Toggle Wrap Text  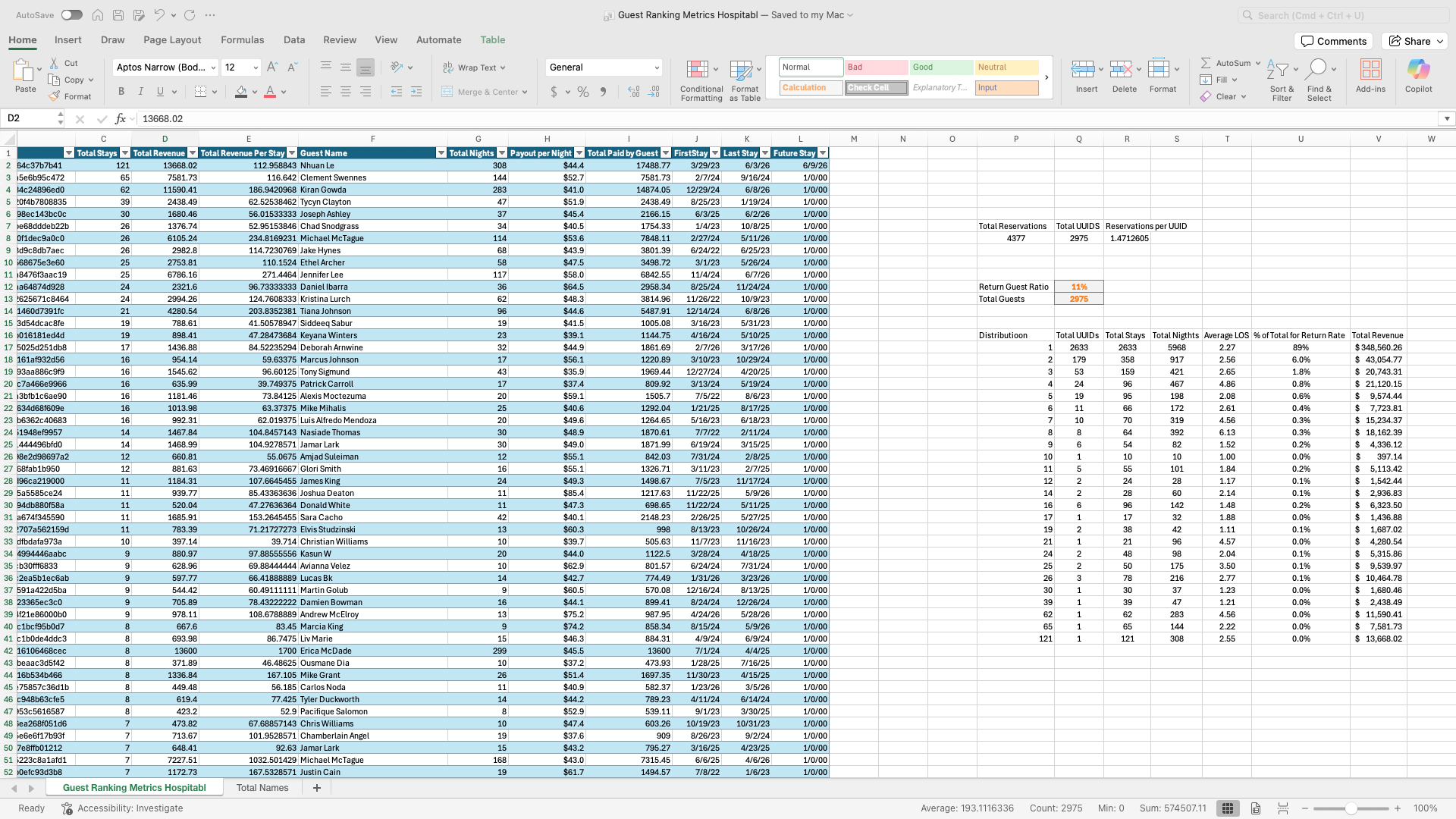pos(474,67)
